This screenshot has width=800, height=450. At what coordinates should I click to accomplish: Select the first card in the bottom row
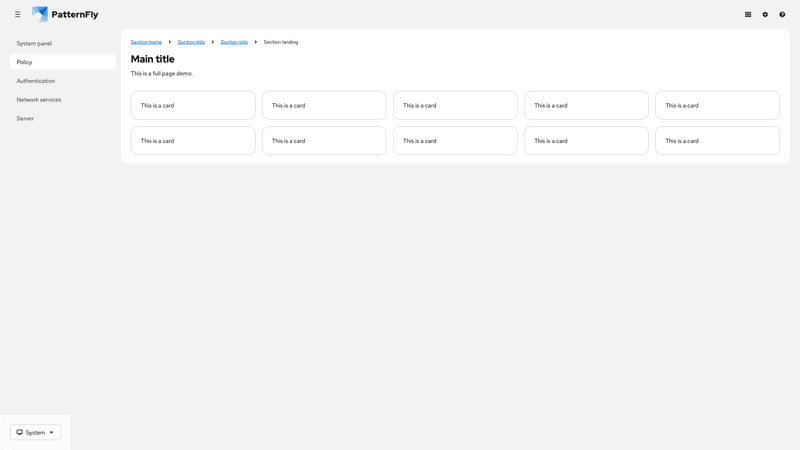pyautogui.click(x=193, y=141)
